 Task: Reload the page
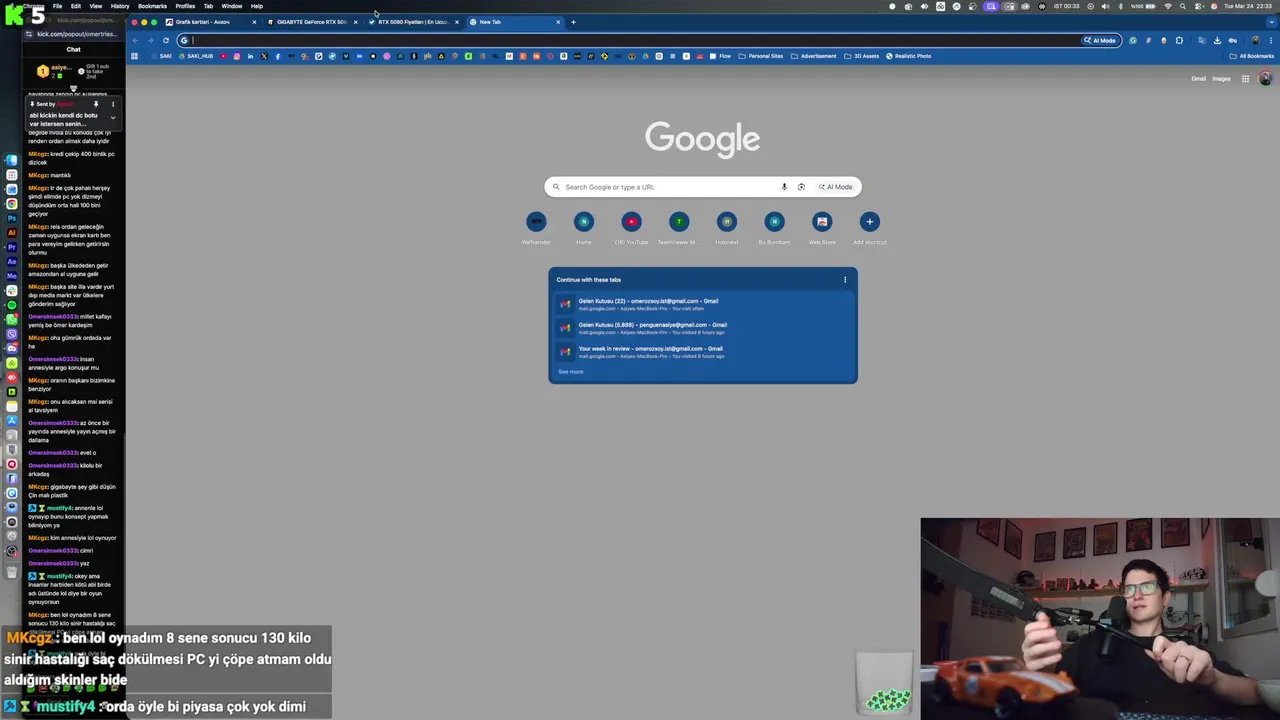tap(166, 40)
